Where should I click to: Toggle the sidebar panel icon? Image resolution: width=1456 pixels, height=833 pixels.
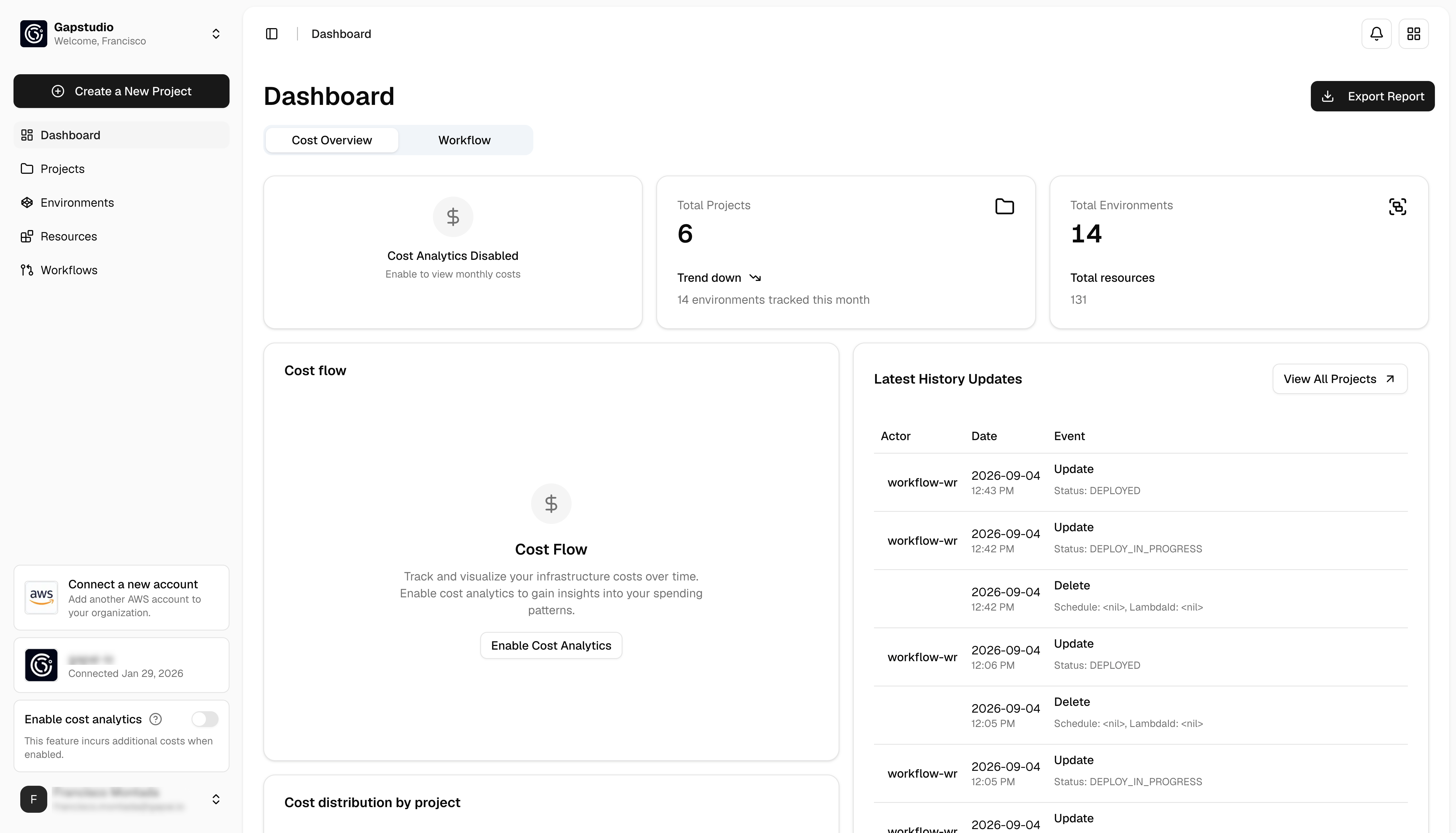272,34
